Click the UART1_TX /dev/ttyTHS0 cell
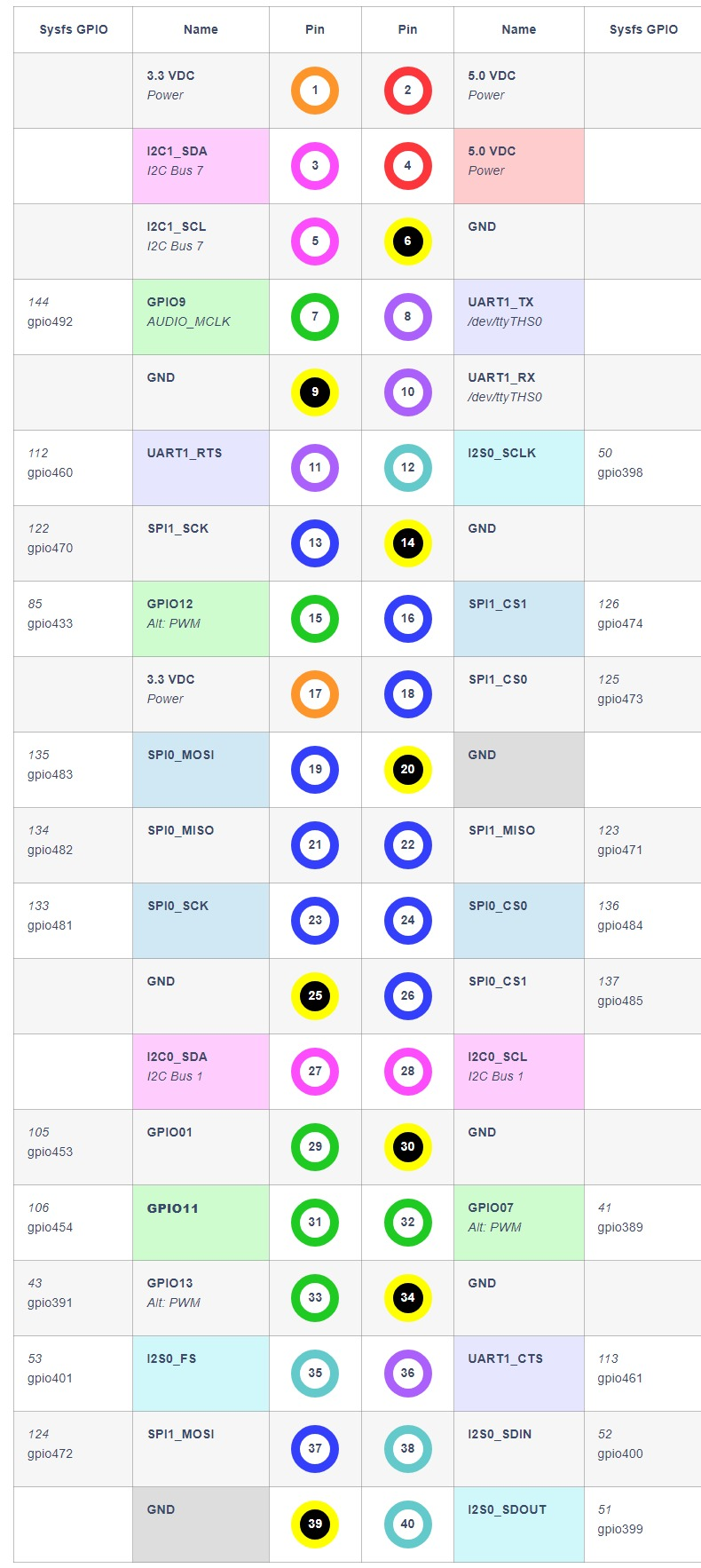Viewport: 701px width, 1568px height. [x=518, y=317]
